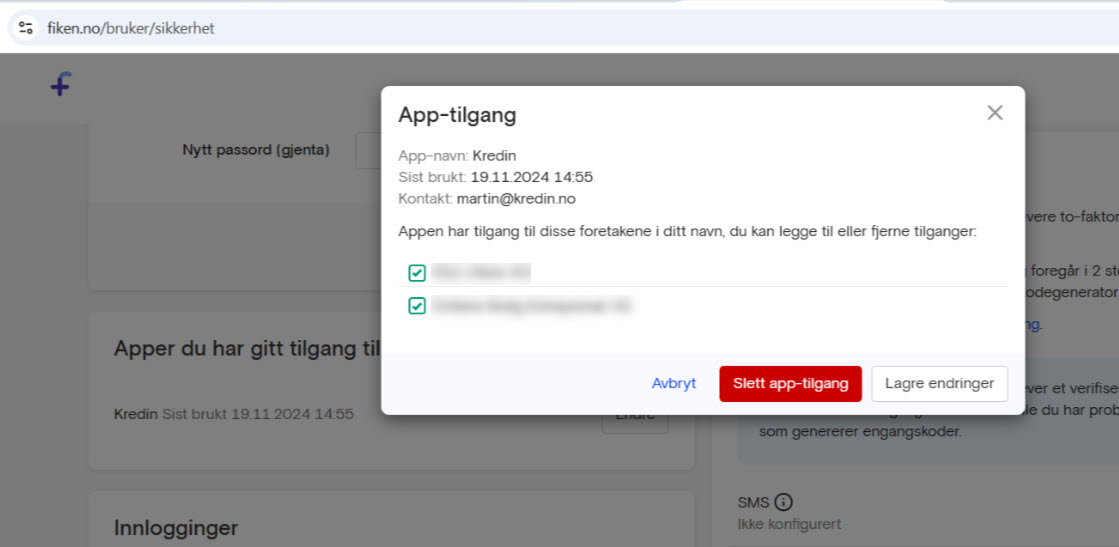Click the Fiken logo icon
This screenshot has height=547, width=1119.
click(x=61, y=84)
